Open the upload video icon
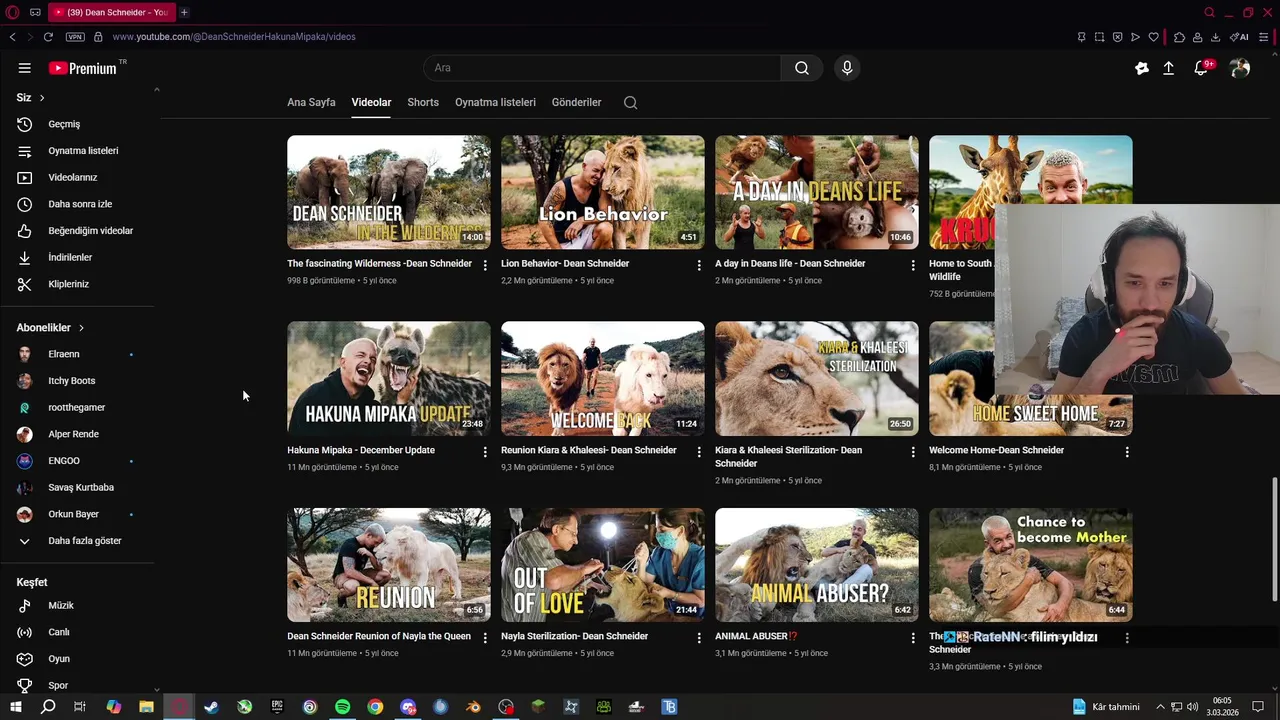The height and width of the screenshot is (720, 1280). click(1168, 68)
